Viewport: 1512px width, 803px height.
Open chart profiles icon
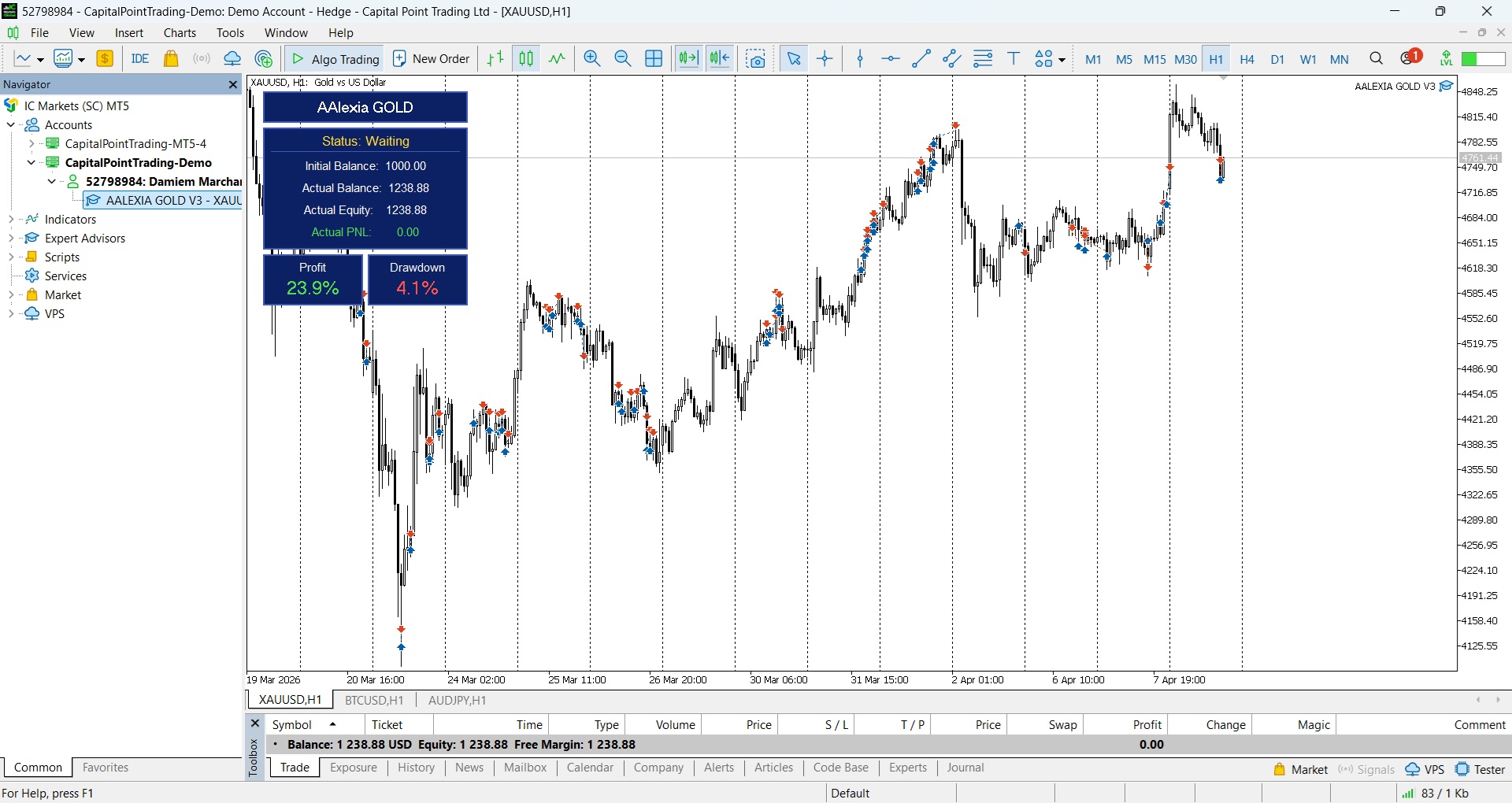pyautogui.click(x=63, y=59)
